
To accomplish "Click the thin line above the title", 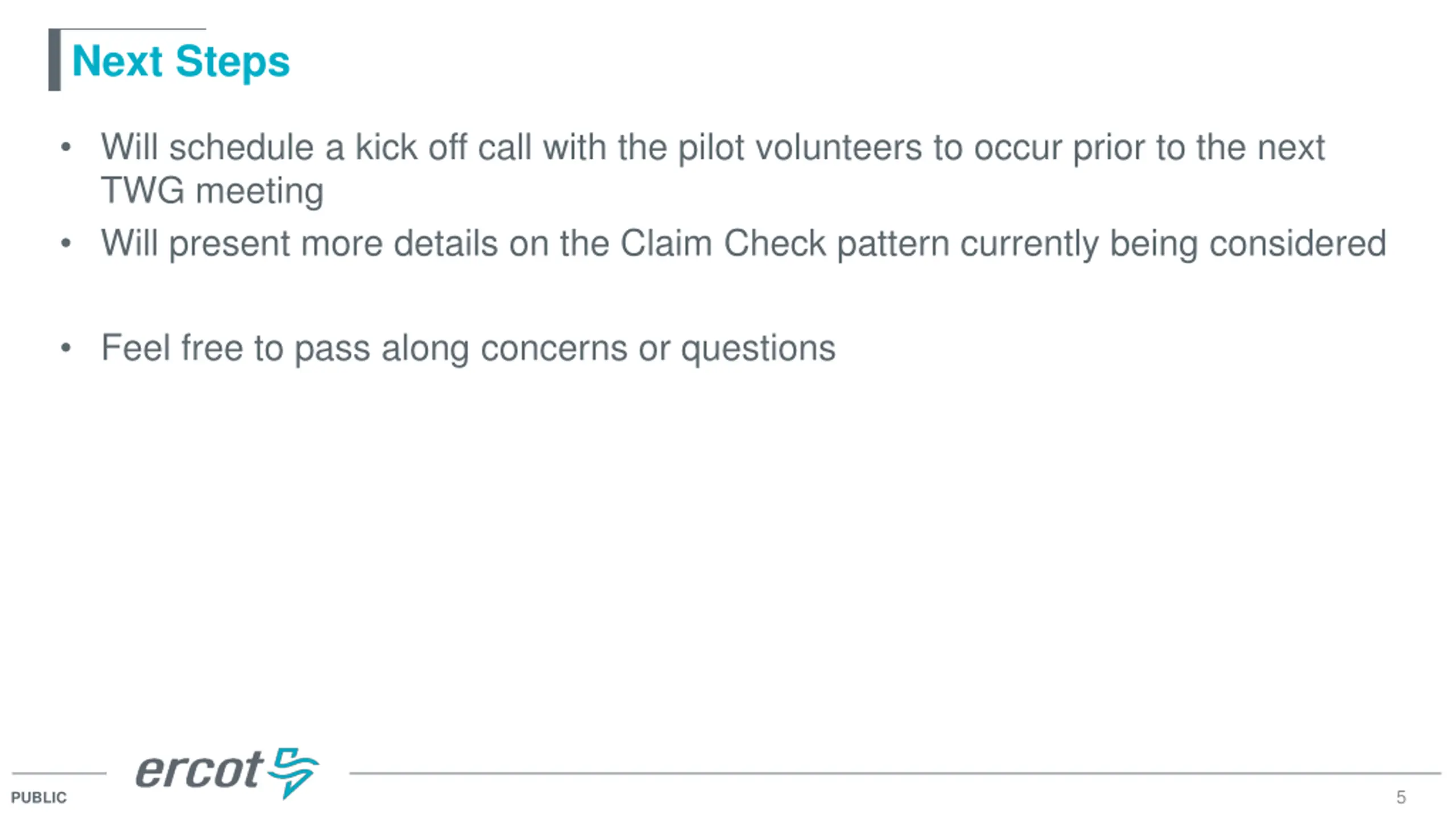I will point(133,28).
